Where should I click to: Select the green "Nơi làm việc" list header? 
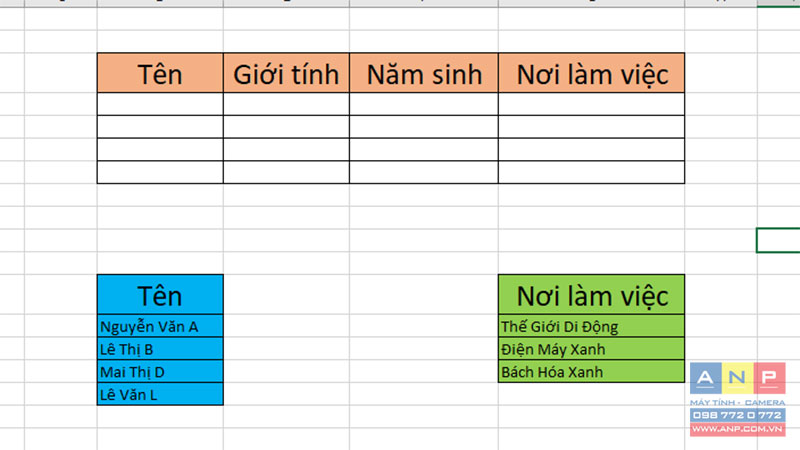coord(591,294)
